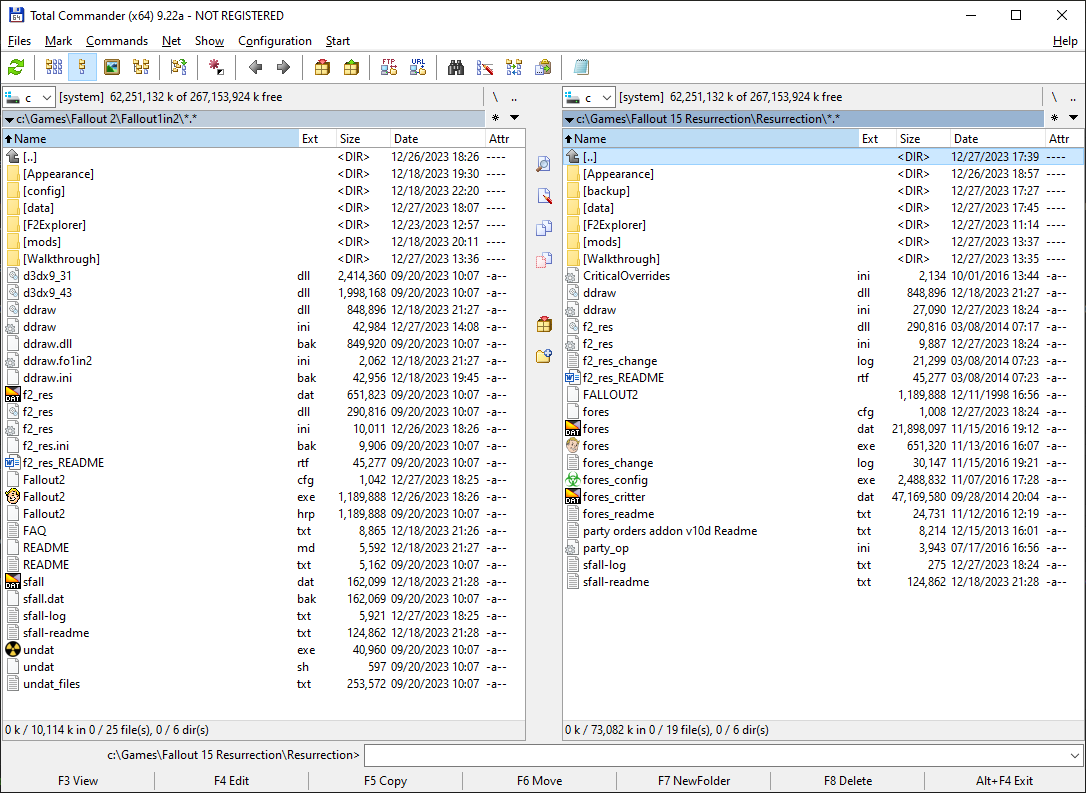Open Notepad toolbar icon

click(581, 67)
